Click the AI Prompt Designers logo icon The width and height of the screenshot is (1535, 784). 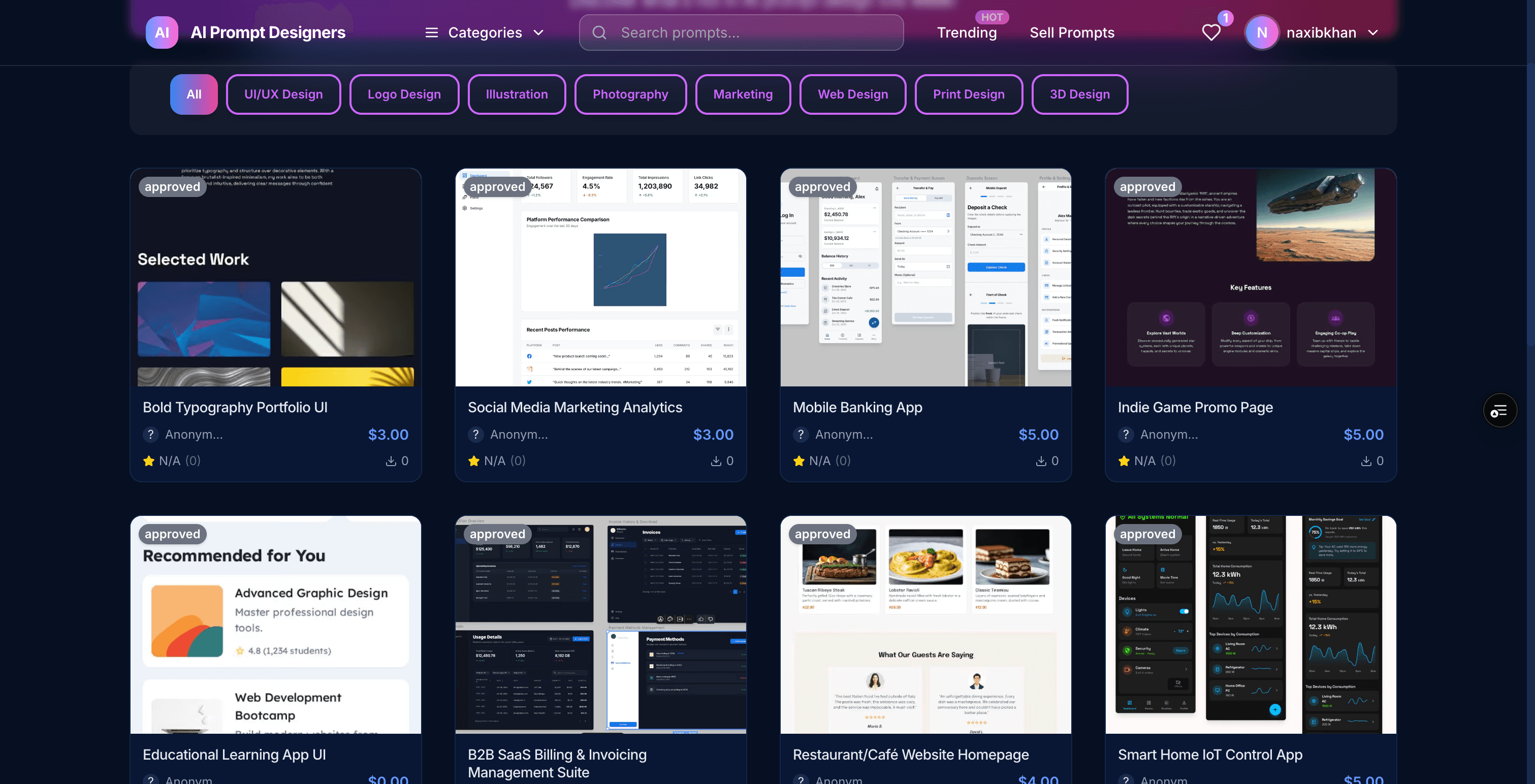pyautogui.click(x=162, y=32)
